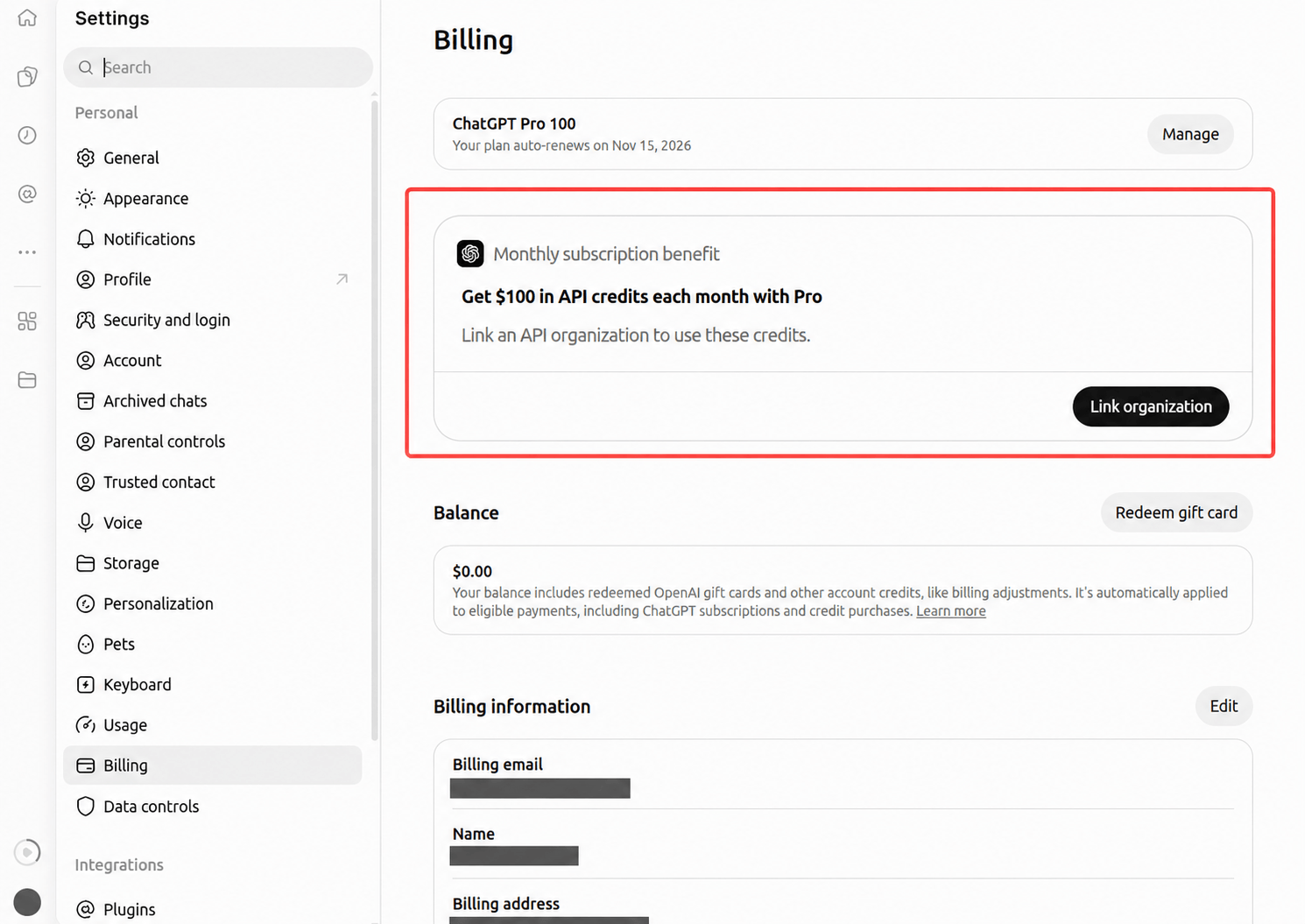The width and height of the screenshot is (1305, 924).
Task: Open the apps grid icon
Action: click(27, 321)
